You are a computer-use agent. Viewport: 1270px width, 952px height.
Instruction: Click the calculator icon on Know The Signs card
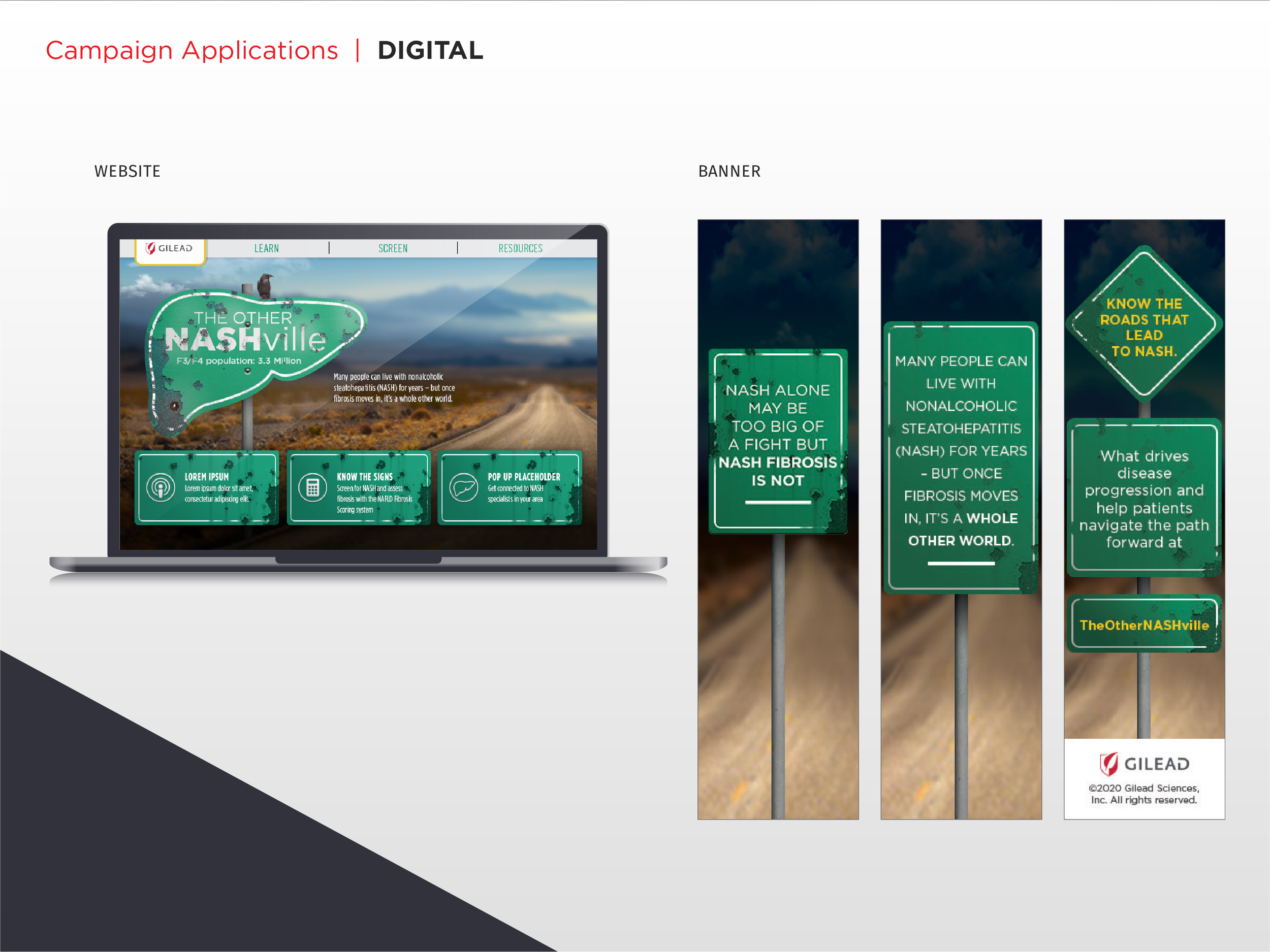point(312,488)
